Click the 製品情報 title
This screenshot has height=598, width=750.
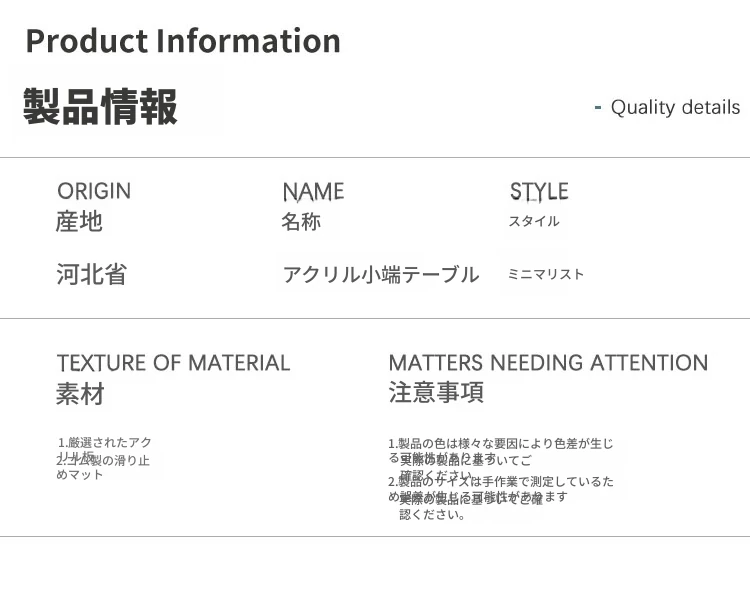(100, 106)
